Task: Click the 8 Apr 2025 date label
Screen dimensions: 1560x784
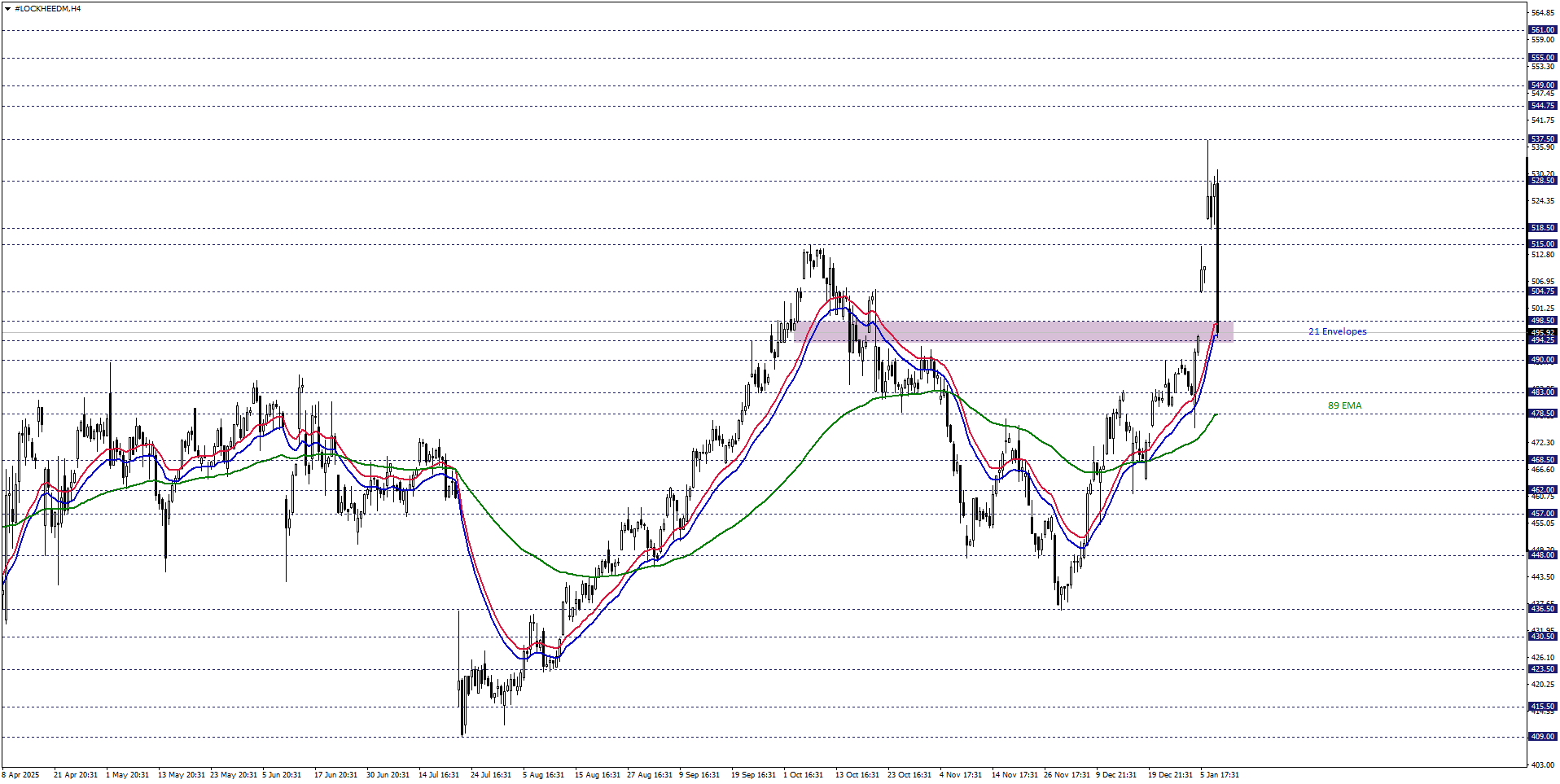Action: pyautogui.click(x=21, y=775)
